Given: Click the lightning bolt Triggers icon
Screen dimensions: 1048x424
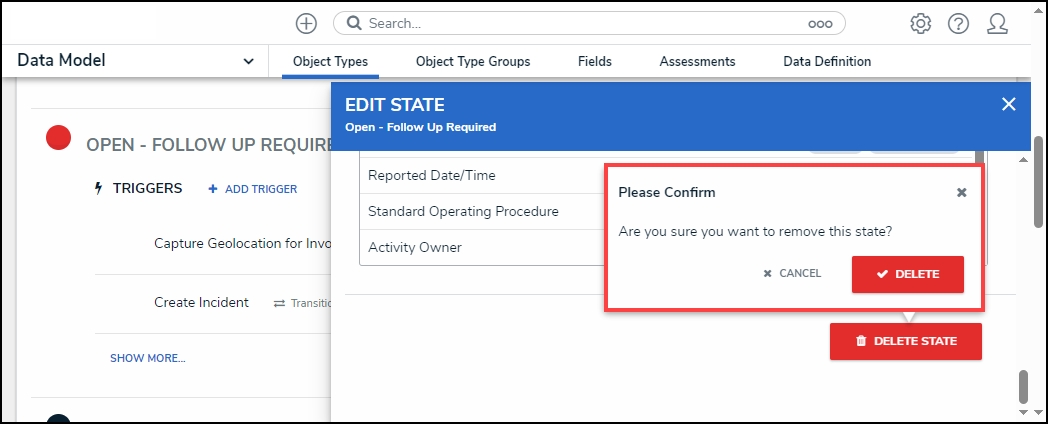Looking at the screenshot, I should (x=98, y=188).
